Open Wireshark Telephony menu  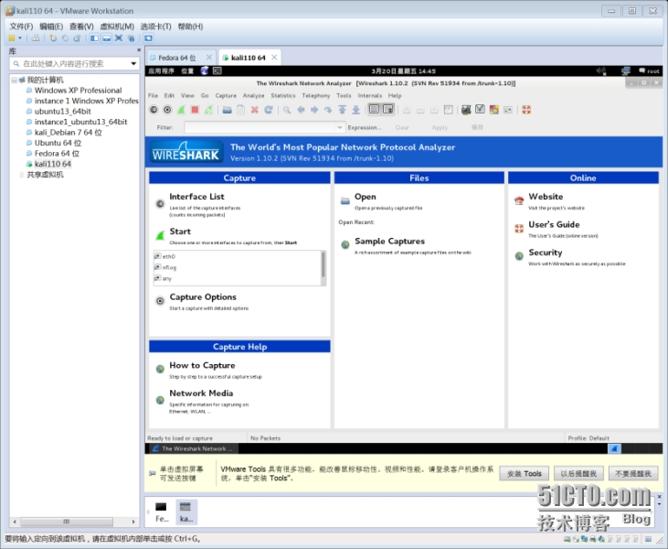316,95
